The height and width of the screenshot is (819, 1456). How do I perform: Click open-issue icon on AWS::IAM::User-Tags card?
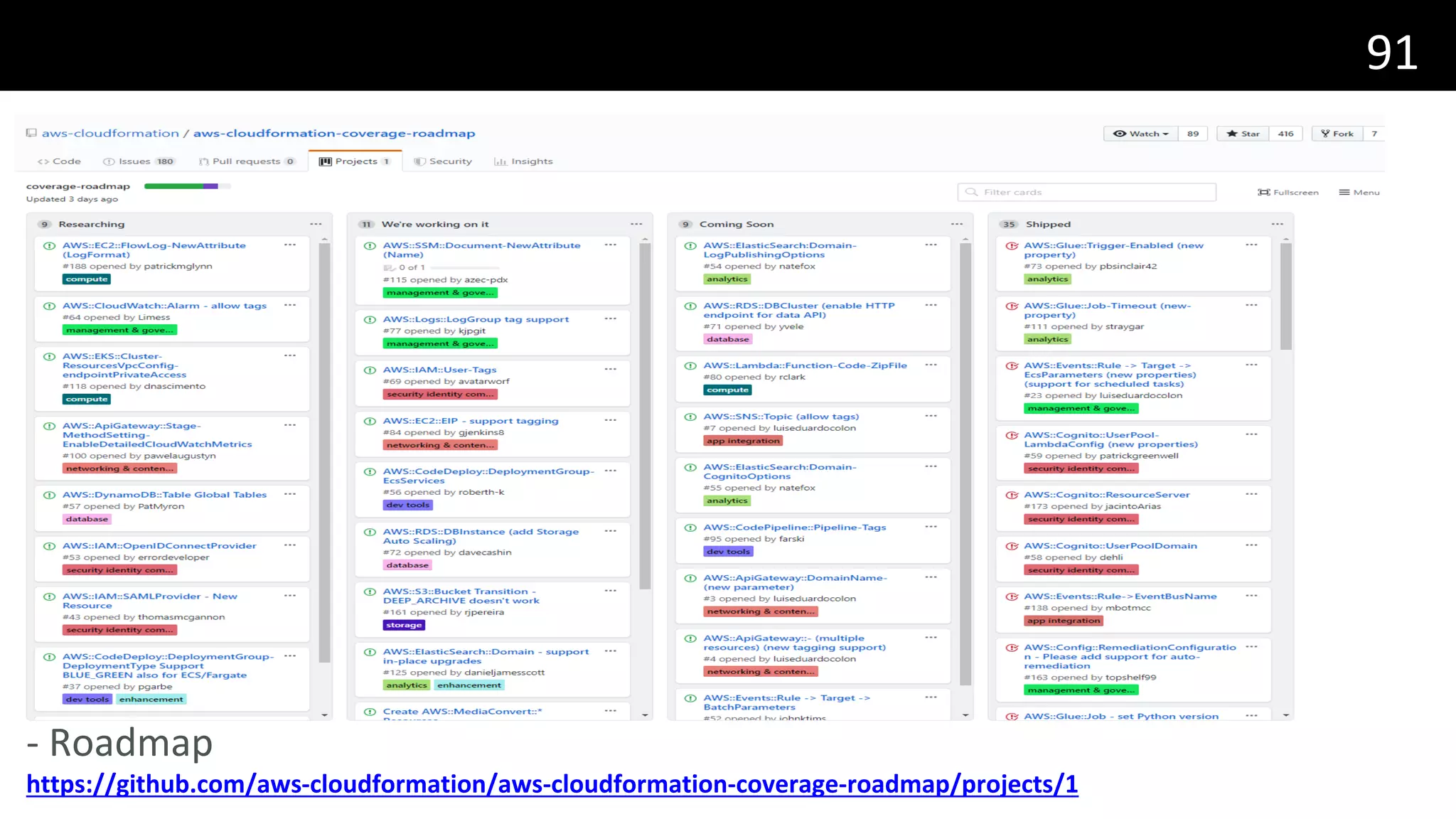click(370, 370)
